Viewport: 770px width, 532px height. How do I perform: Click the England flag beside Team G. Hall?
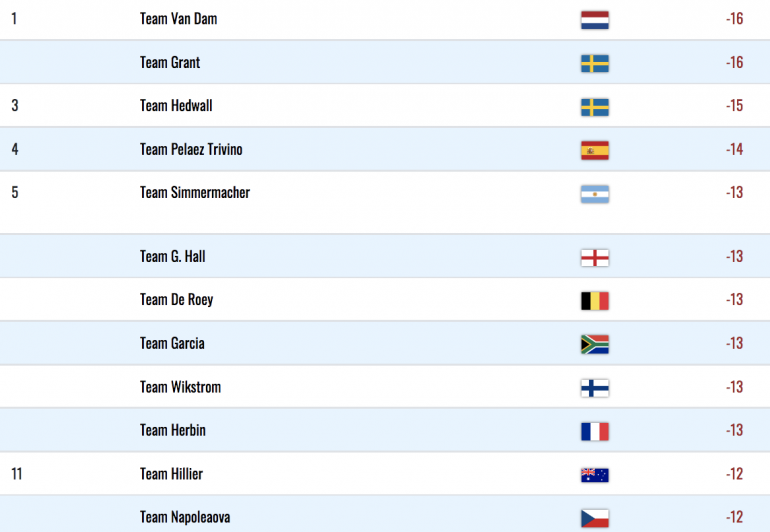(x=595, y=257)
